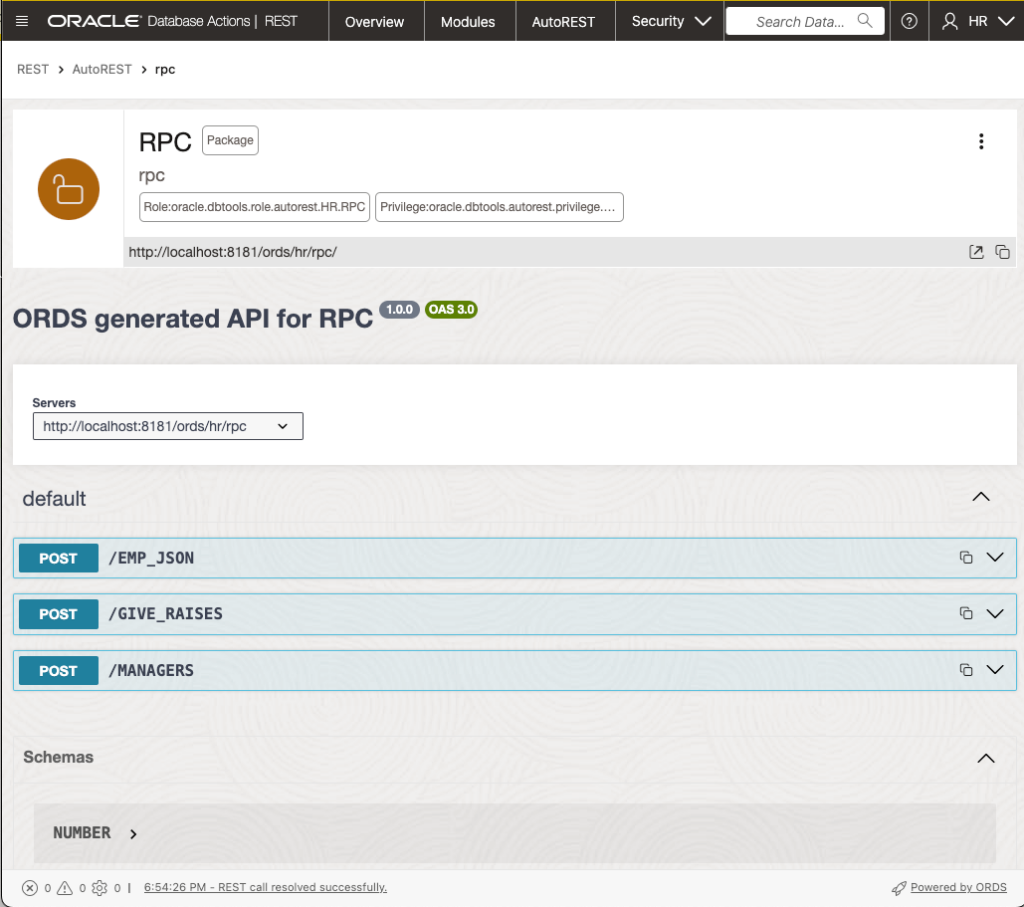Click the ORDS generated API for RPC heading
Image resolution: width=1024 pixels, height=907 pixels.
[x=193, y=319]
